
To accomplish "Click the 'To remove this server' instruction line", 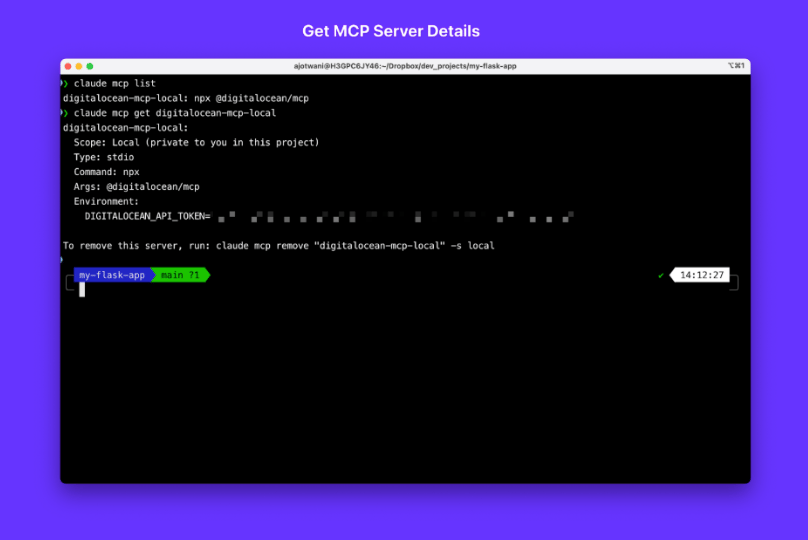I will tap(278, 246).
